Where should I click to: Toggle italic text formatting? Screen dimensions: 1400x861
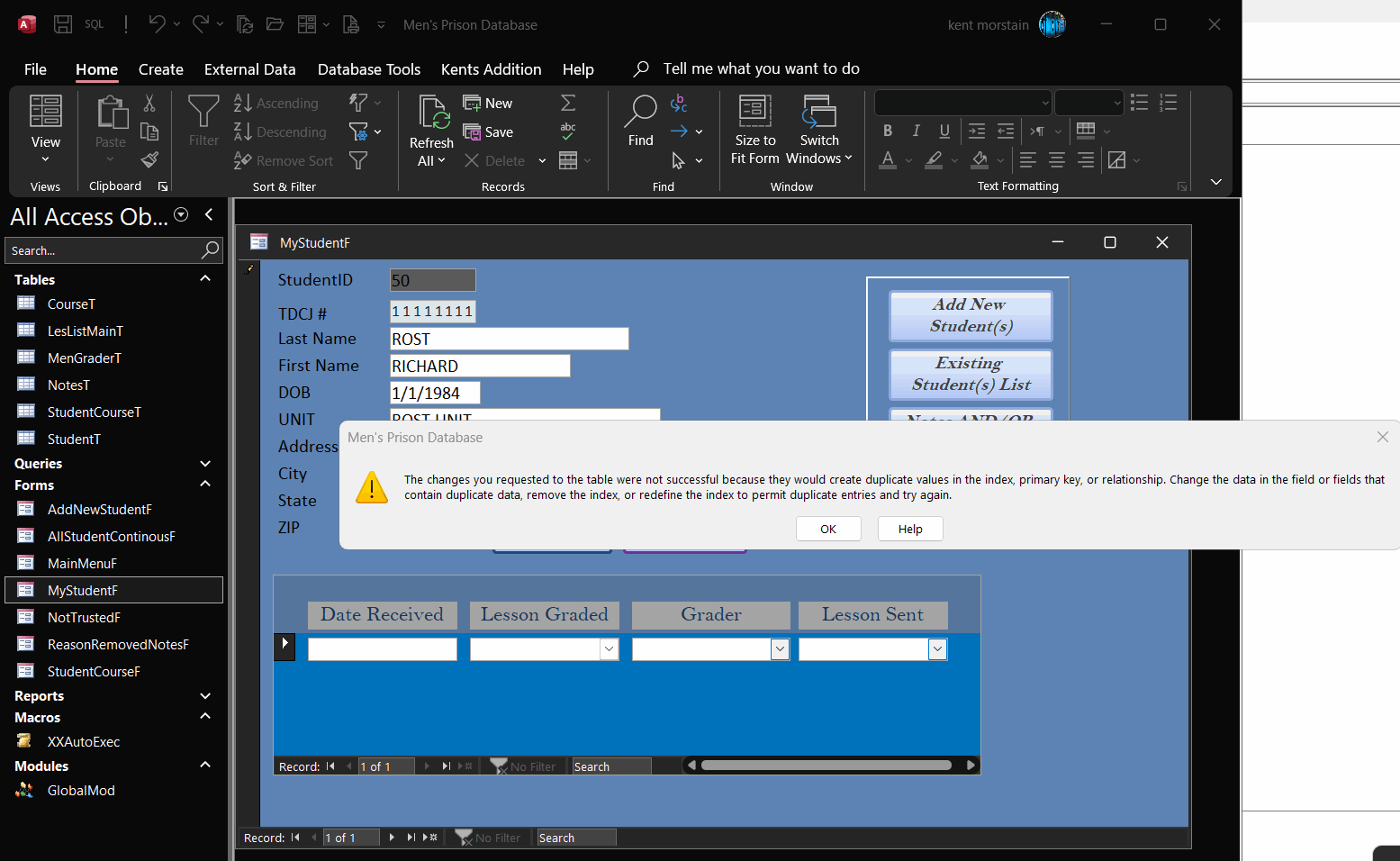pos(915,131)
